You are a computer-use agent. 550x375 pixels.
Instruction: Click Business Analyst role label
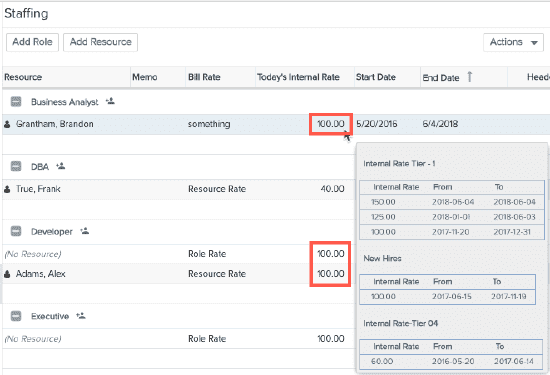[65, 102]
